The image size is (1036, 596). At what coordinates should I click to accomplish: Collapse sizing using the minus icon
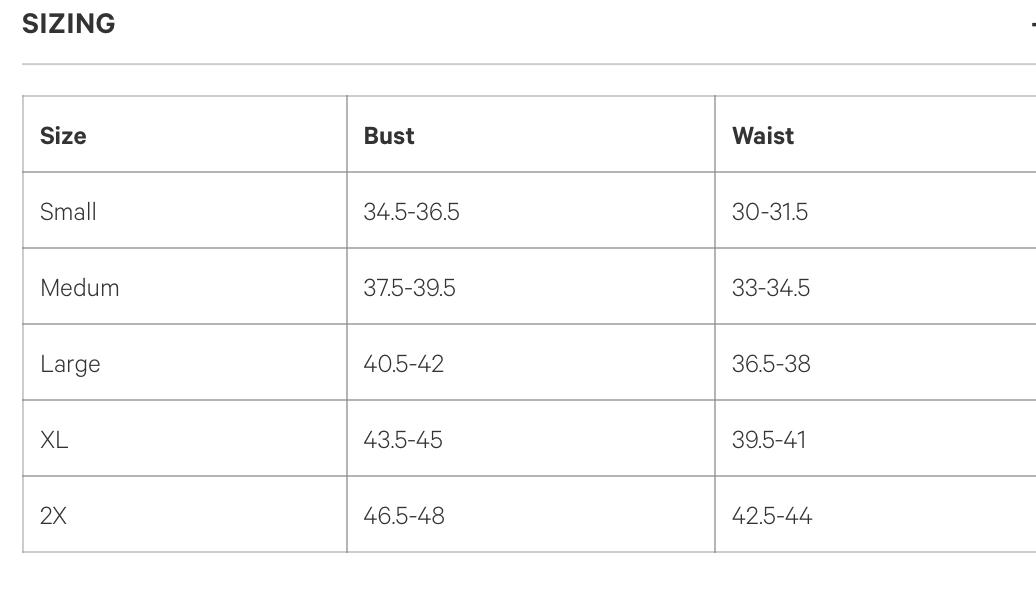pos(1032,24)
